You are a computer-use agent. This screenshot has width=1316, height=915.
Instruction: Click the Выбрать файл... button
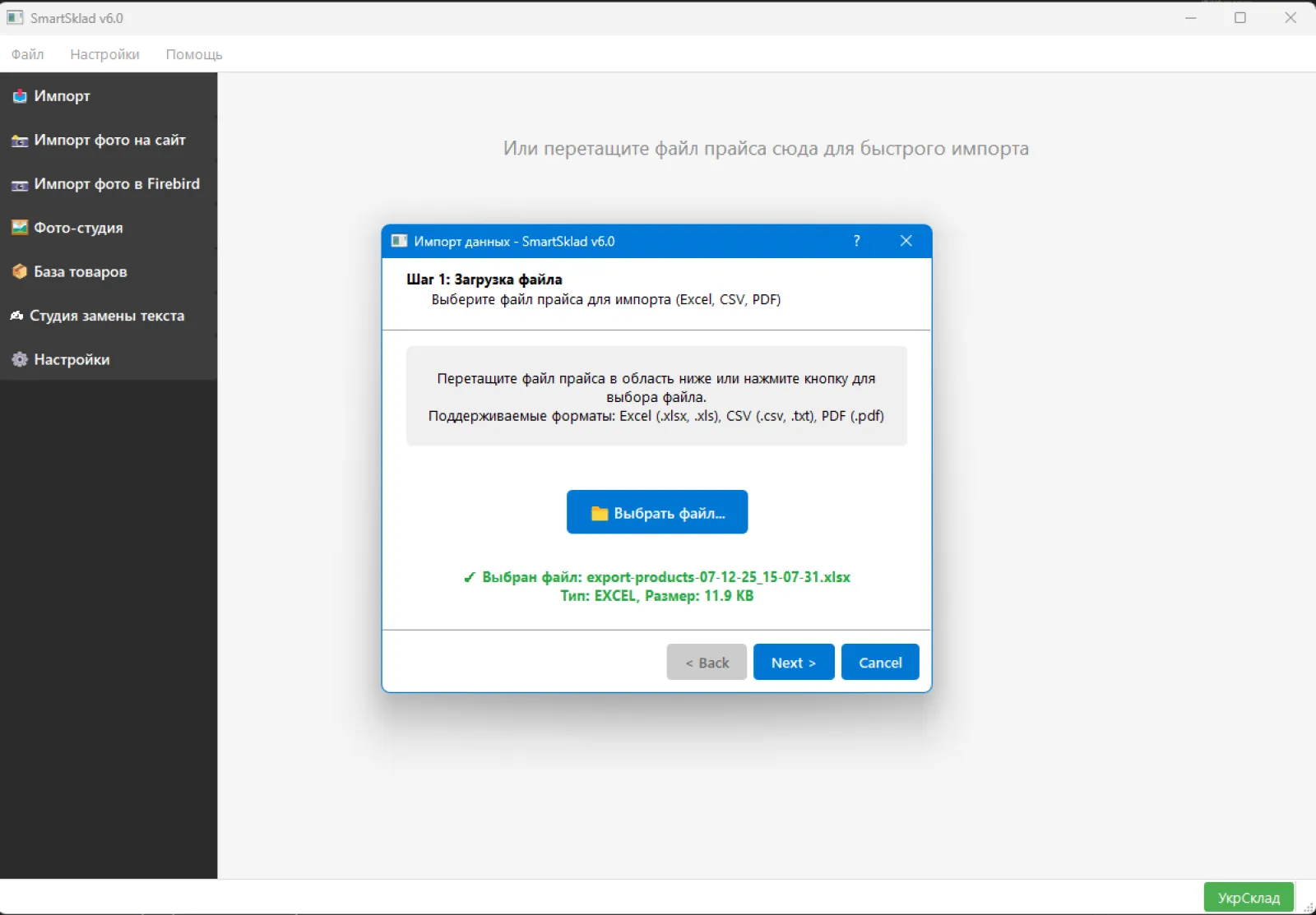657,512
